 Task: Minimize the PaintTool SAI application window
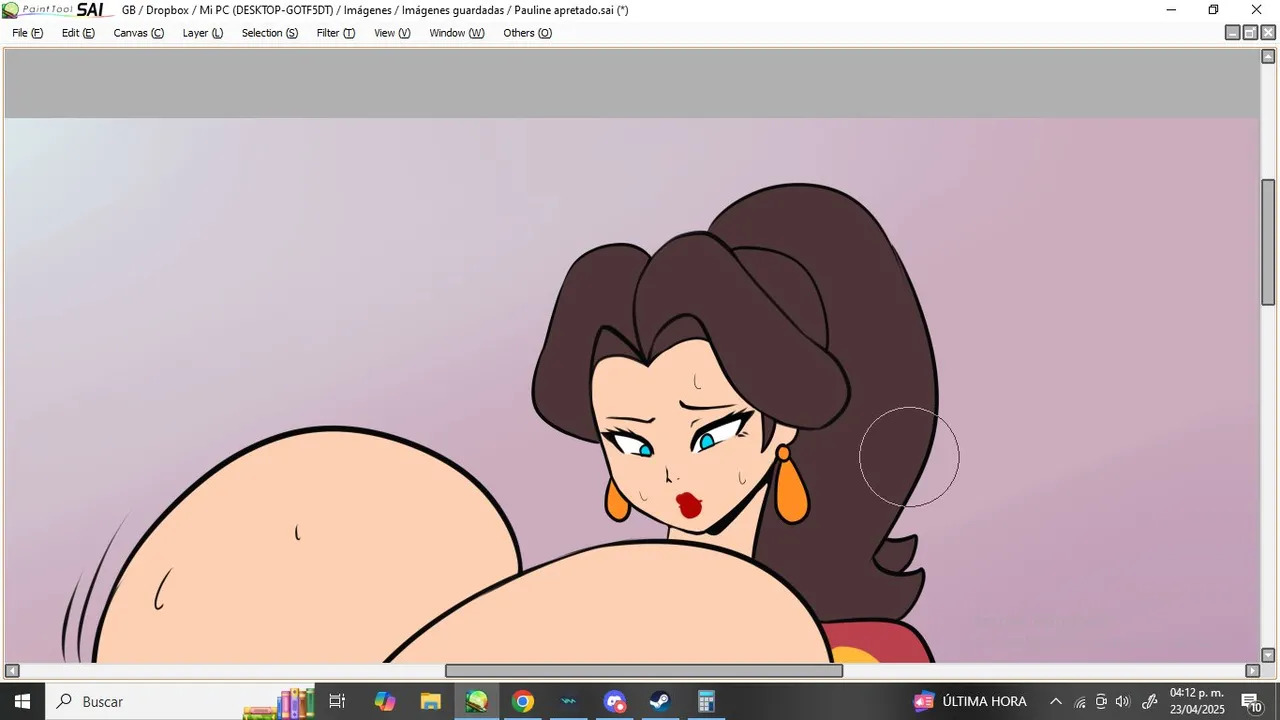pyautogui.click(x=1171, y=10)
